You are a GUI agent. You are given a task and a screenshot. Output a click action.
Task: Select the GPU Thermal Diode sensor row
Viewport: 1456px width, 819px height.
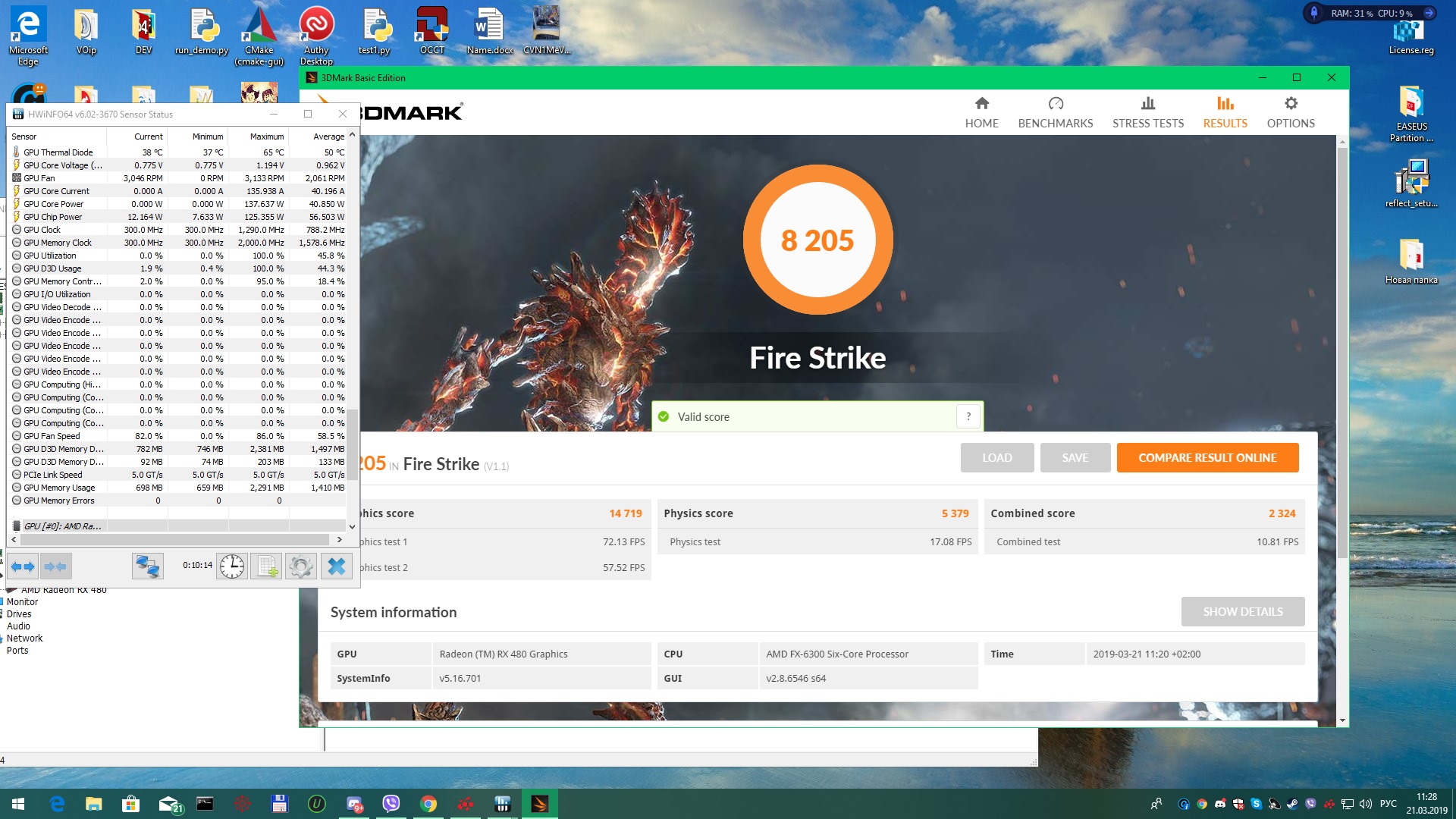[58, 152]
